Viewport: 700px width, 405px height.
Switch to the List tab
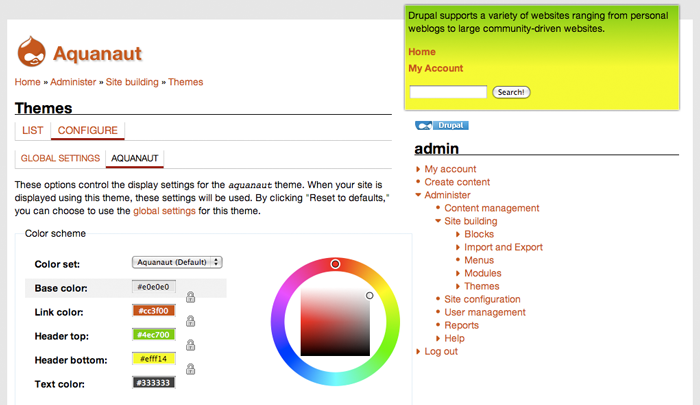[32, 130]
